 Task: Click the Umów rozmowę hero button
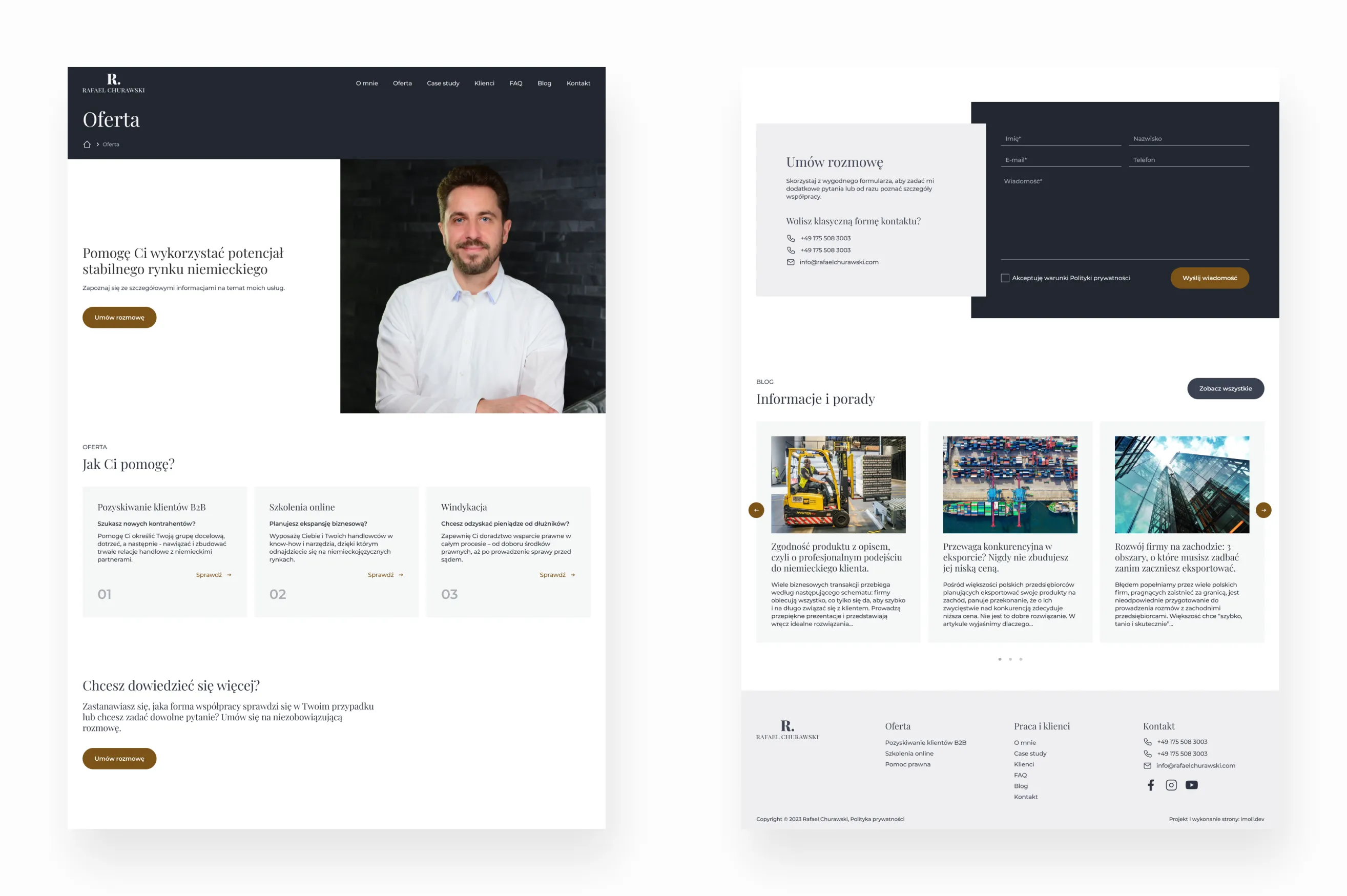119,318
